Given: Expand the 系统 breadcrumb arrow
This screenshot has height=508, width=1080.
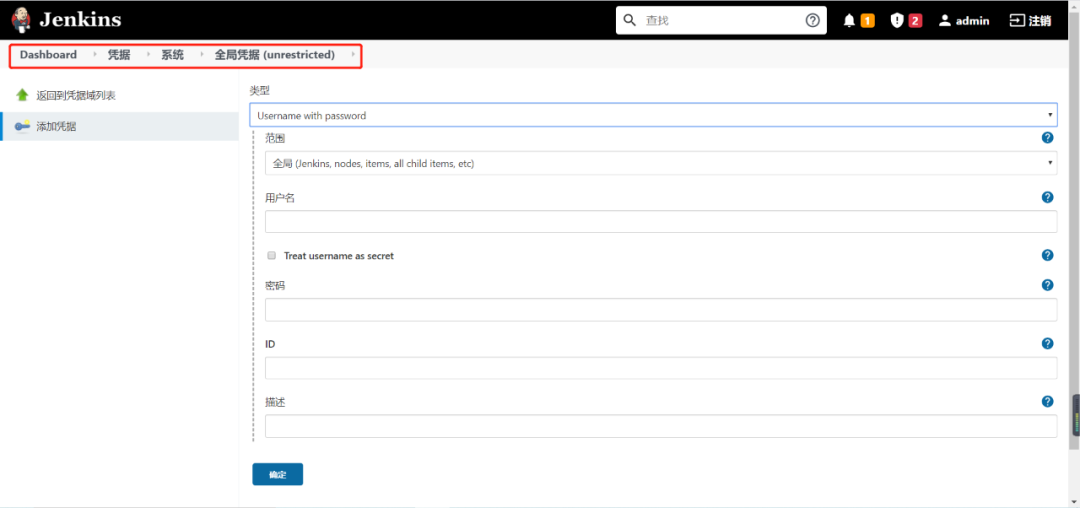Looking at the screenshot, I should tap(202, 54).
